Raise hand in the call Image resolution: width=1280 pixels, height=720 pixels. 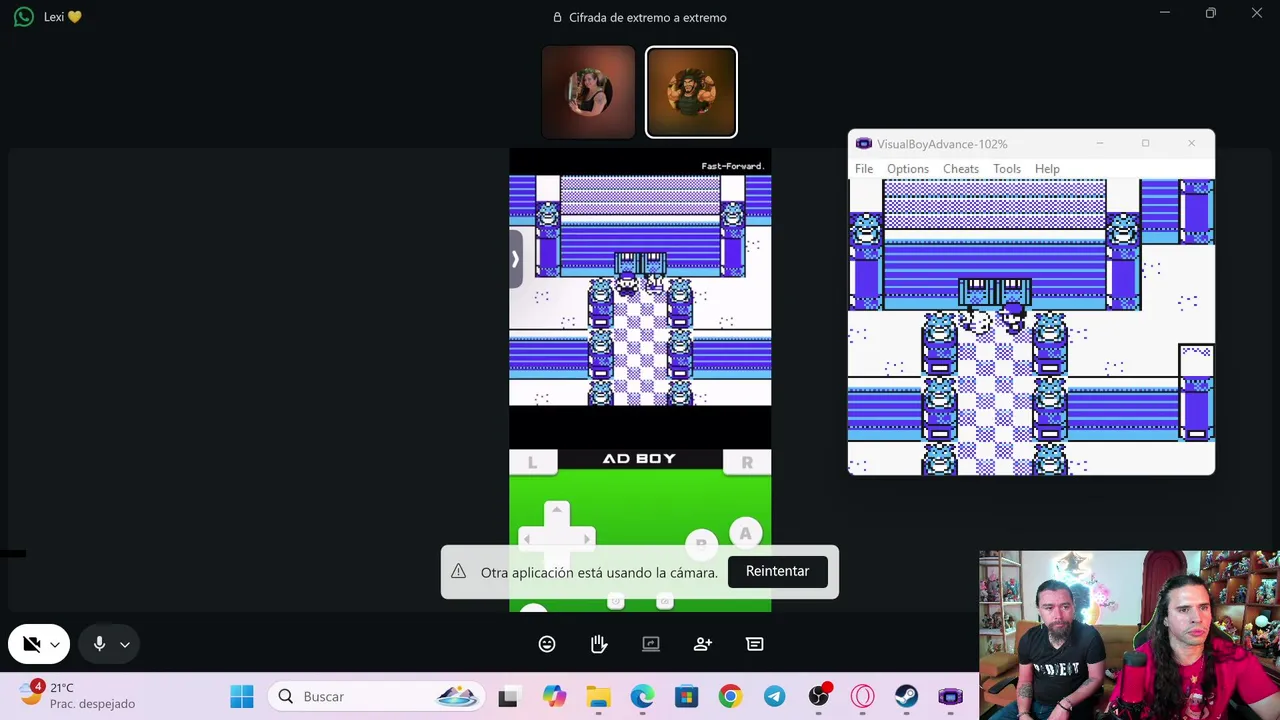point(599,644)
